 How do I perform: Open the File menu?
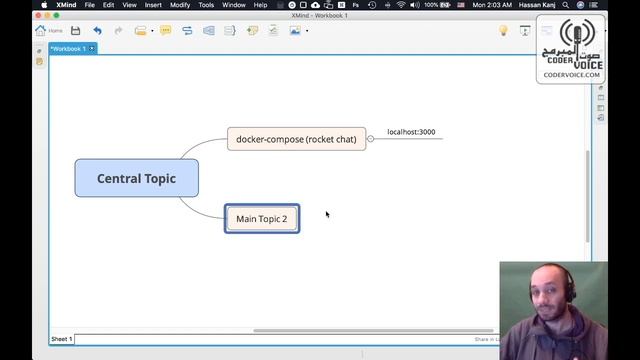90,5
